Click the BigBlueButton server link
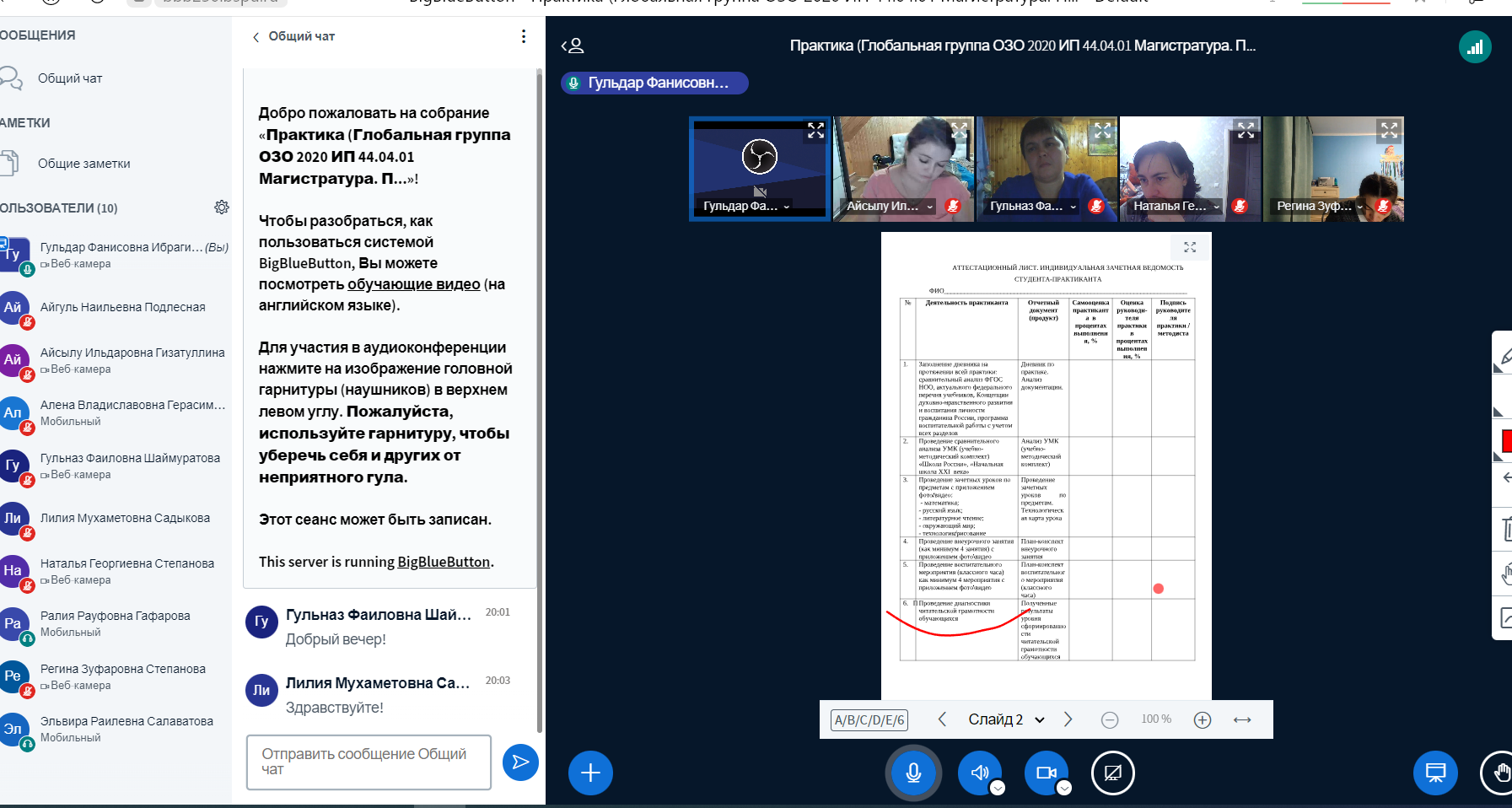 click(x=444, y=562)
